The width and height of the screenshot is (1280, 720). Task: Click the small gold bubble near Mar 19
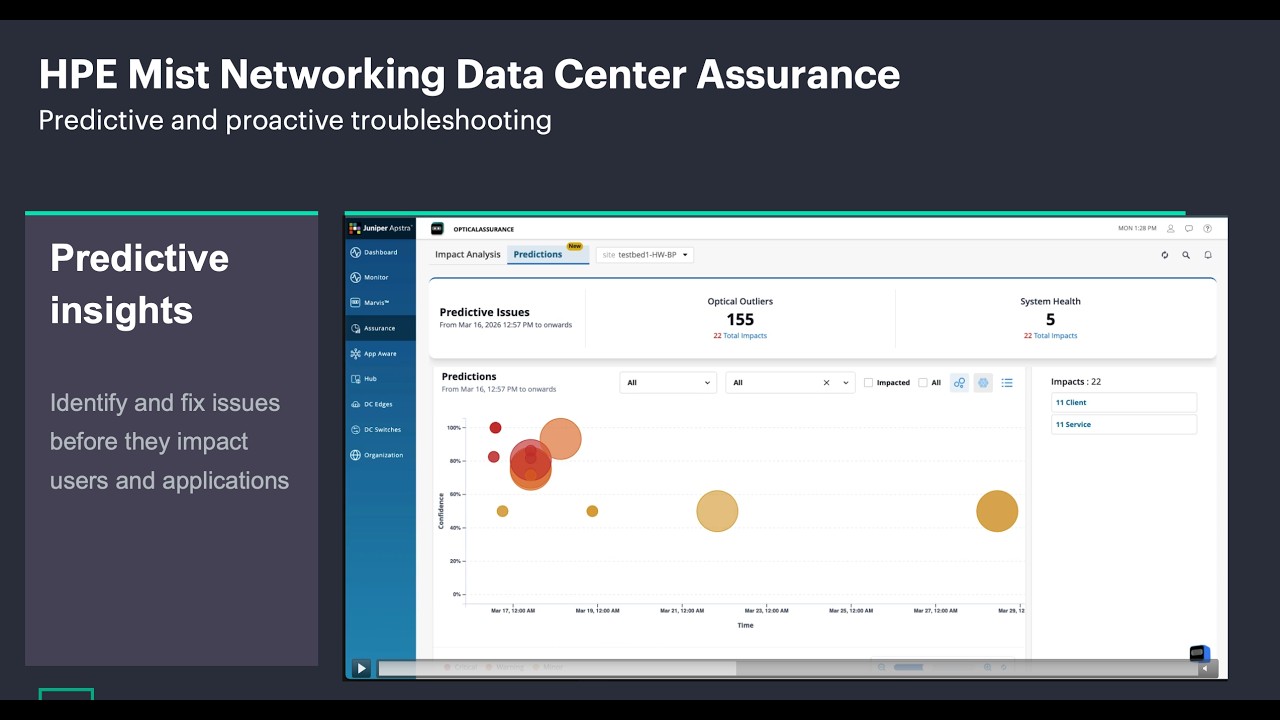coord(592,511)
